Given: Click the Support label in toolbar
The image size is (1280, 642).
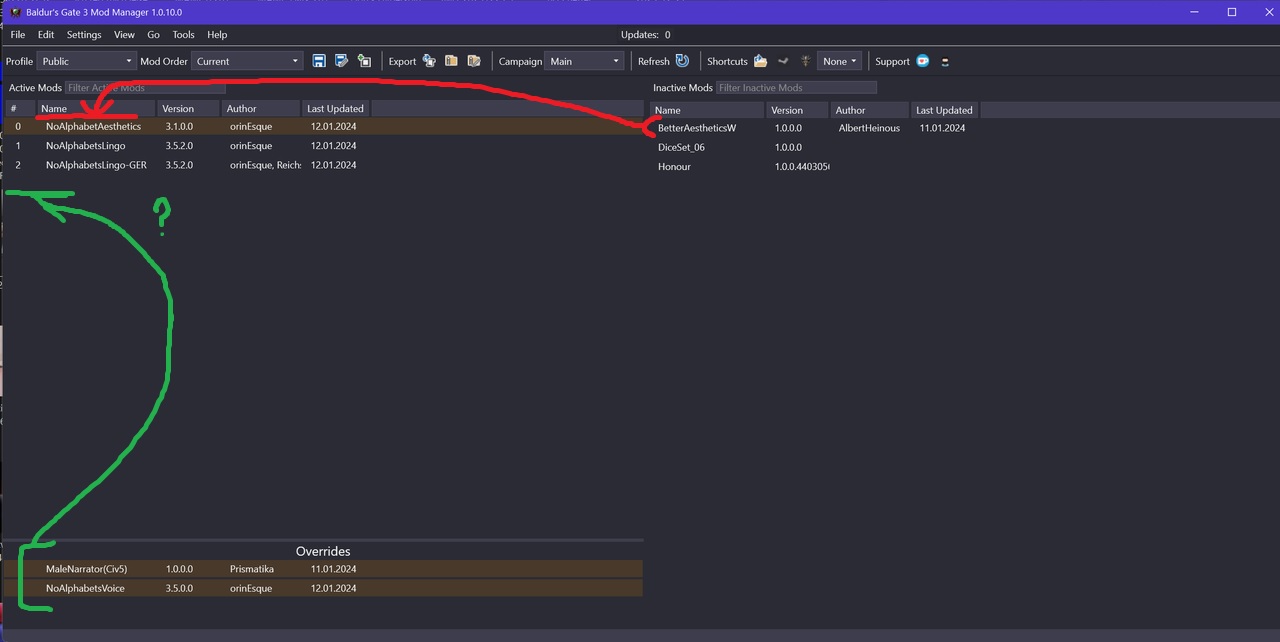Looking at the screenshot, I should click(892, 61).
